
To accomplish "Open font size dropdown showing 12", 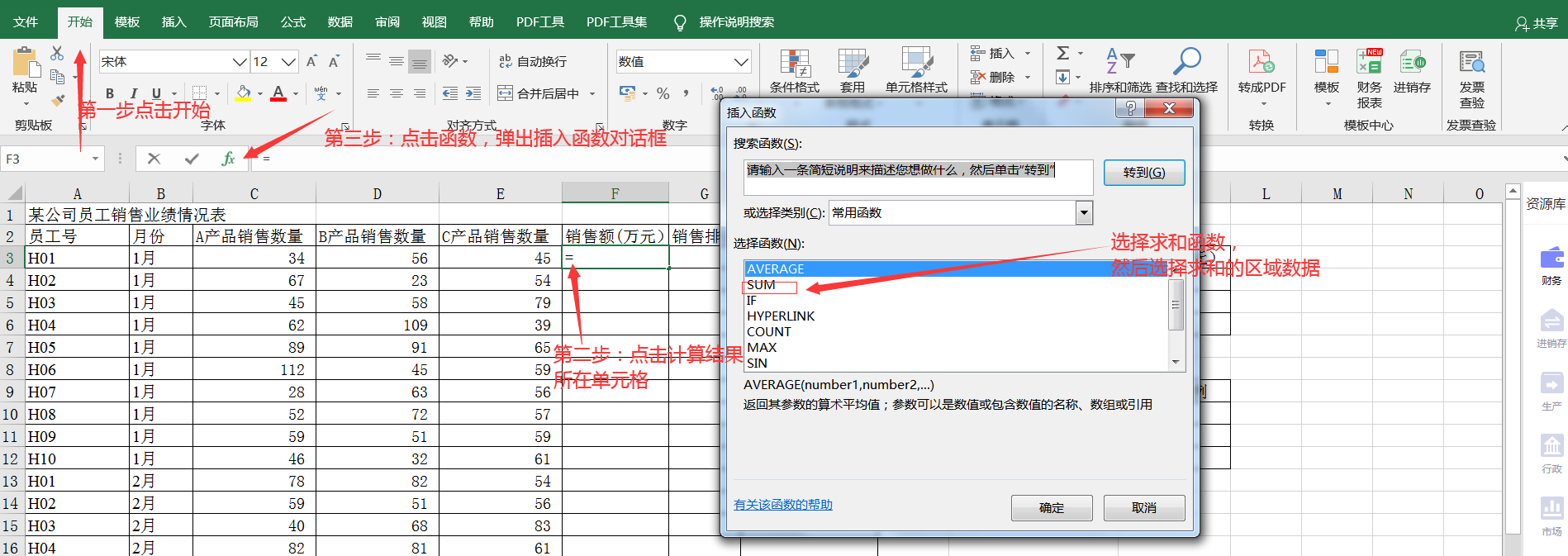I will pos(288,61).
